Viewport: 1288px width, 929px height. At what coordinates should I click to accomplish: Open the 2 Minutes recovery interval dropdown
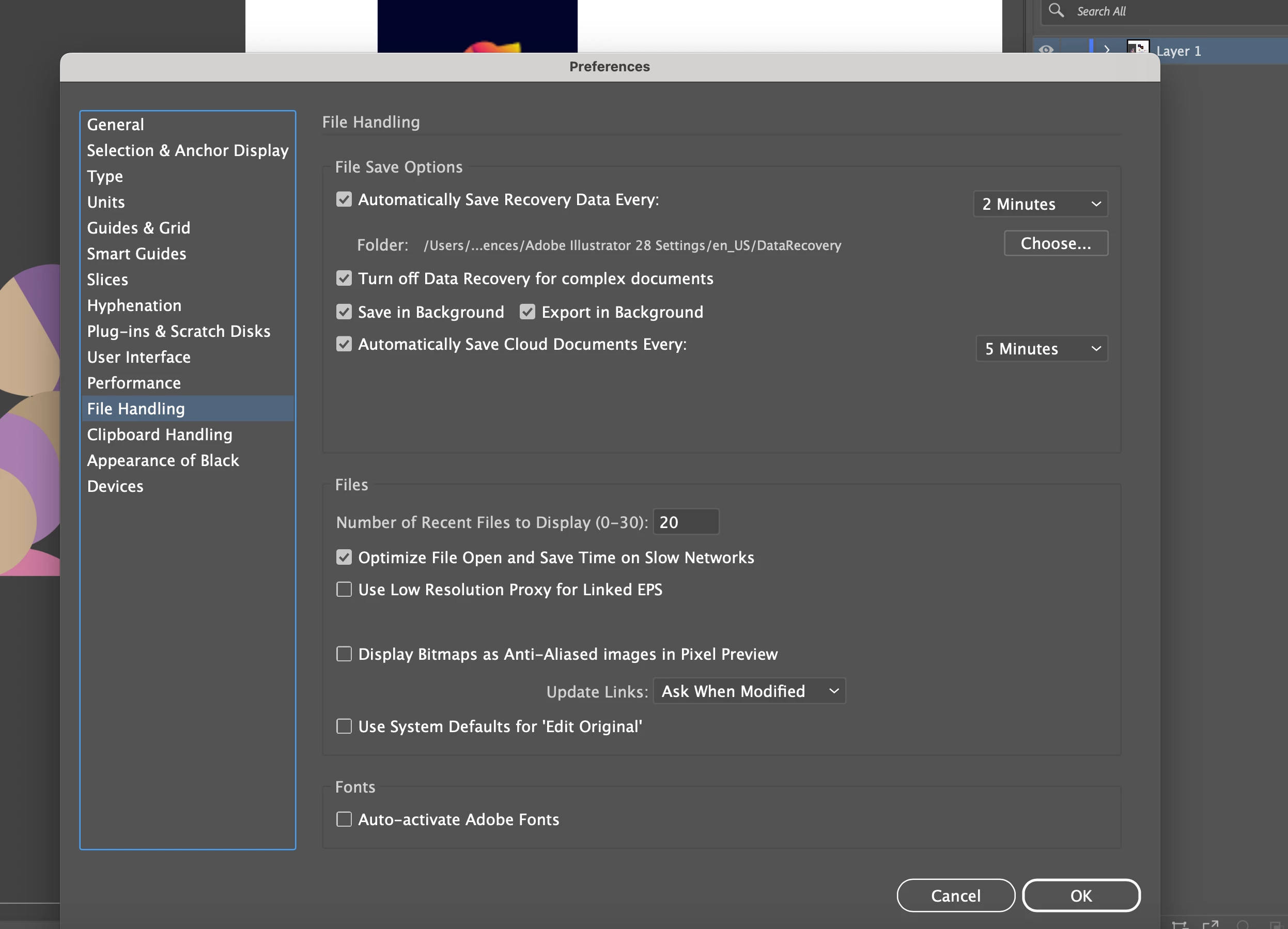tap(1041, 204)
